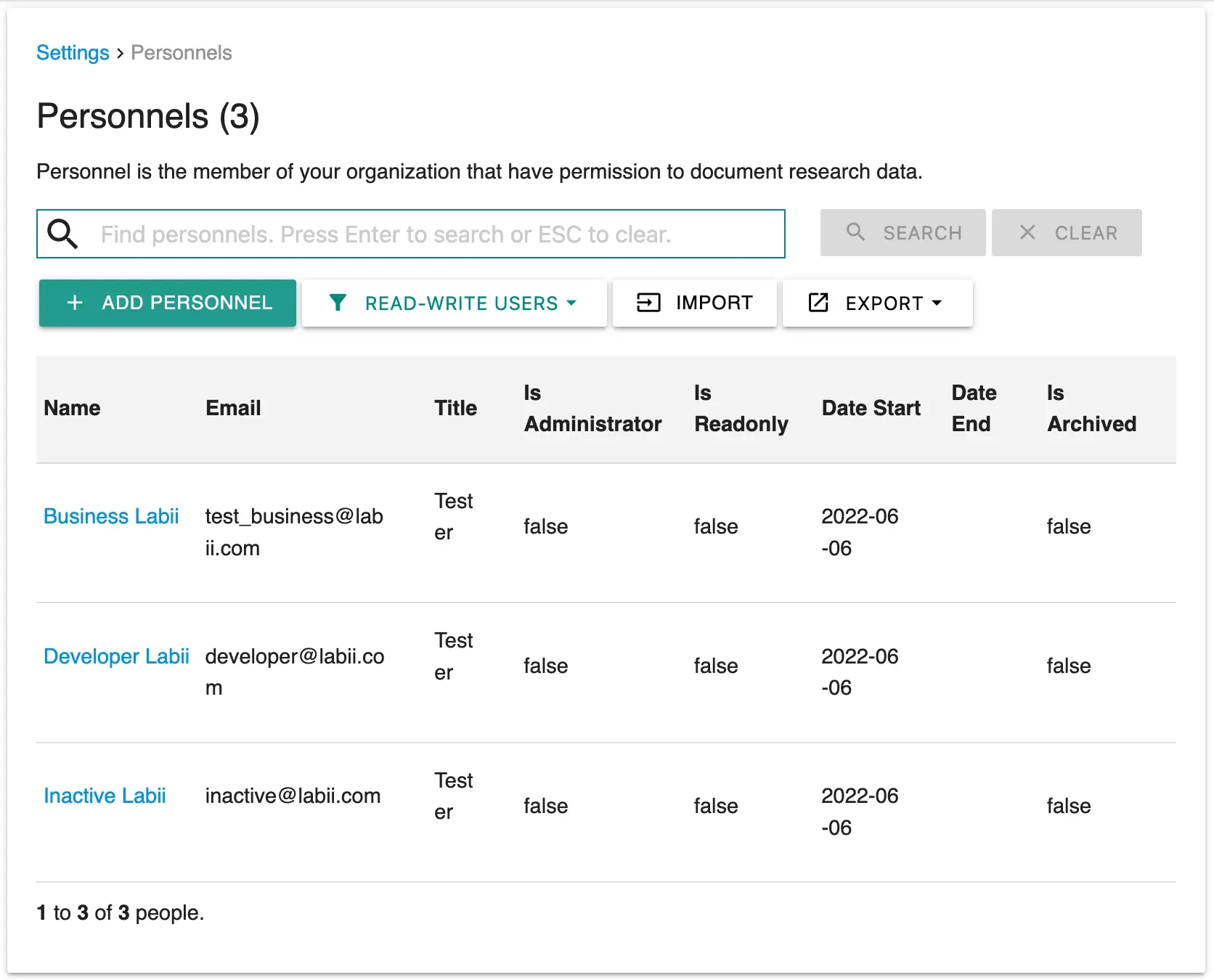Sort by Date Start column header

871,408
